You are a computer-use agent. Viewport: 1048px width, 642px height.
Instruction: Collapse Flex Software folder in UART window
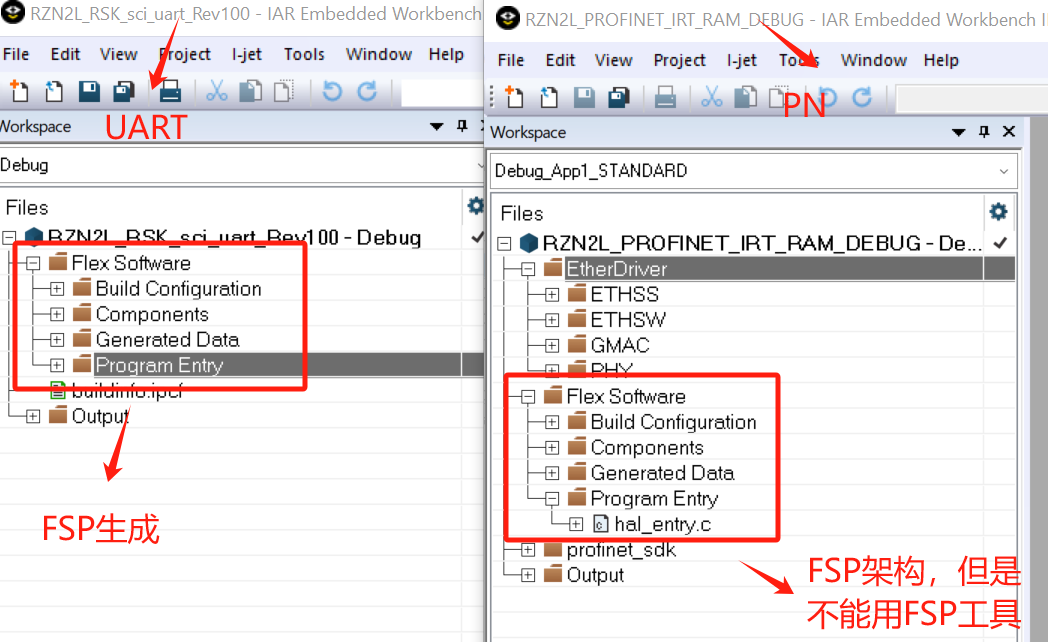click(33, 263)
